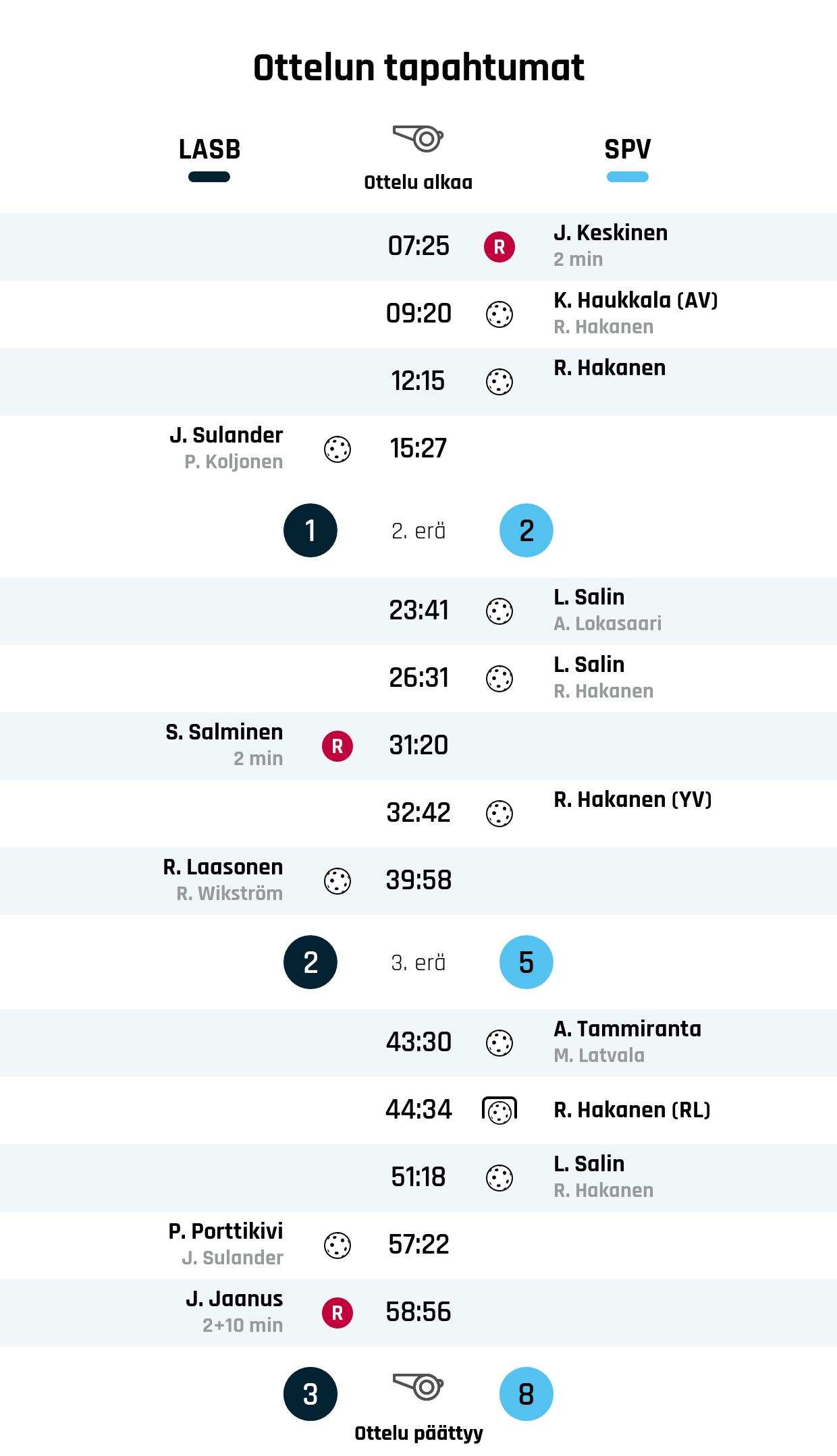
Task: Click the goal ball icon at 15:27
Action: tap(337, 449)
